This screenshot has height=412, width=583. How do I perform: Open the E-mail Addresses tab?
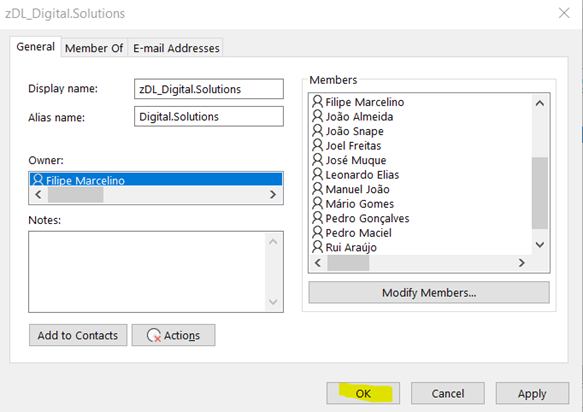176,48
